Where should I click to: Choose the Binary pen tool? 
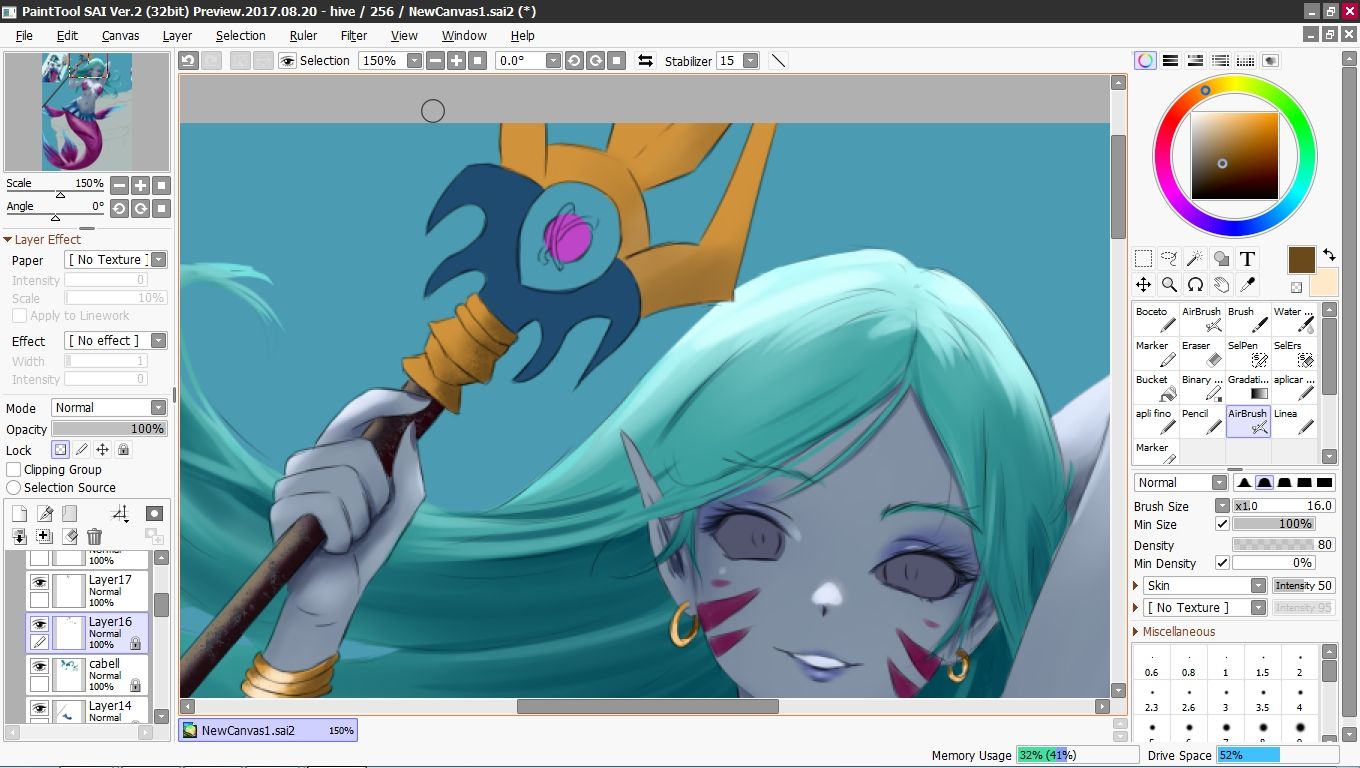coord(1201,388)
